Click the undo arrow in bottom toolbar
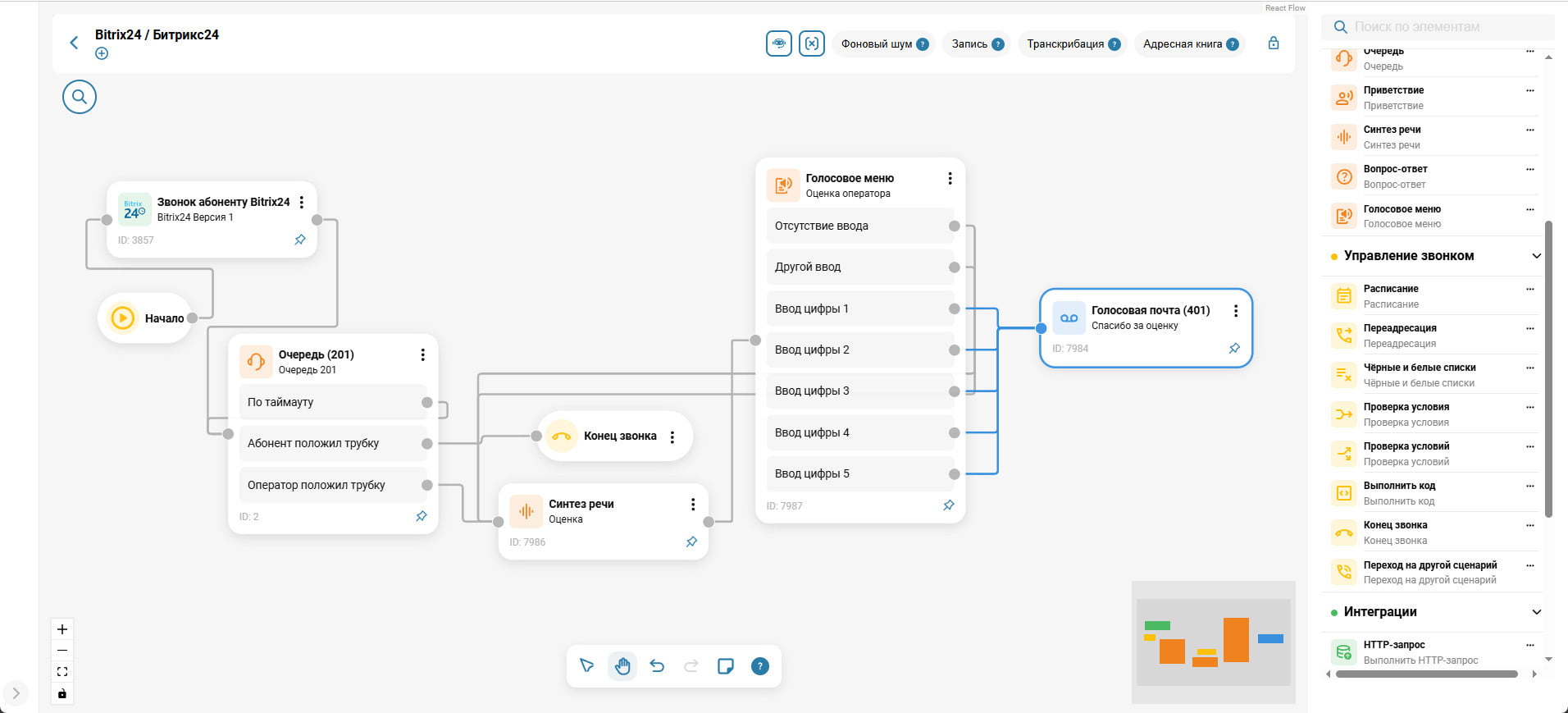Viewport: 1568px width, 713px height. pos(657,666)
